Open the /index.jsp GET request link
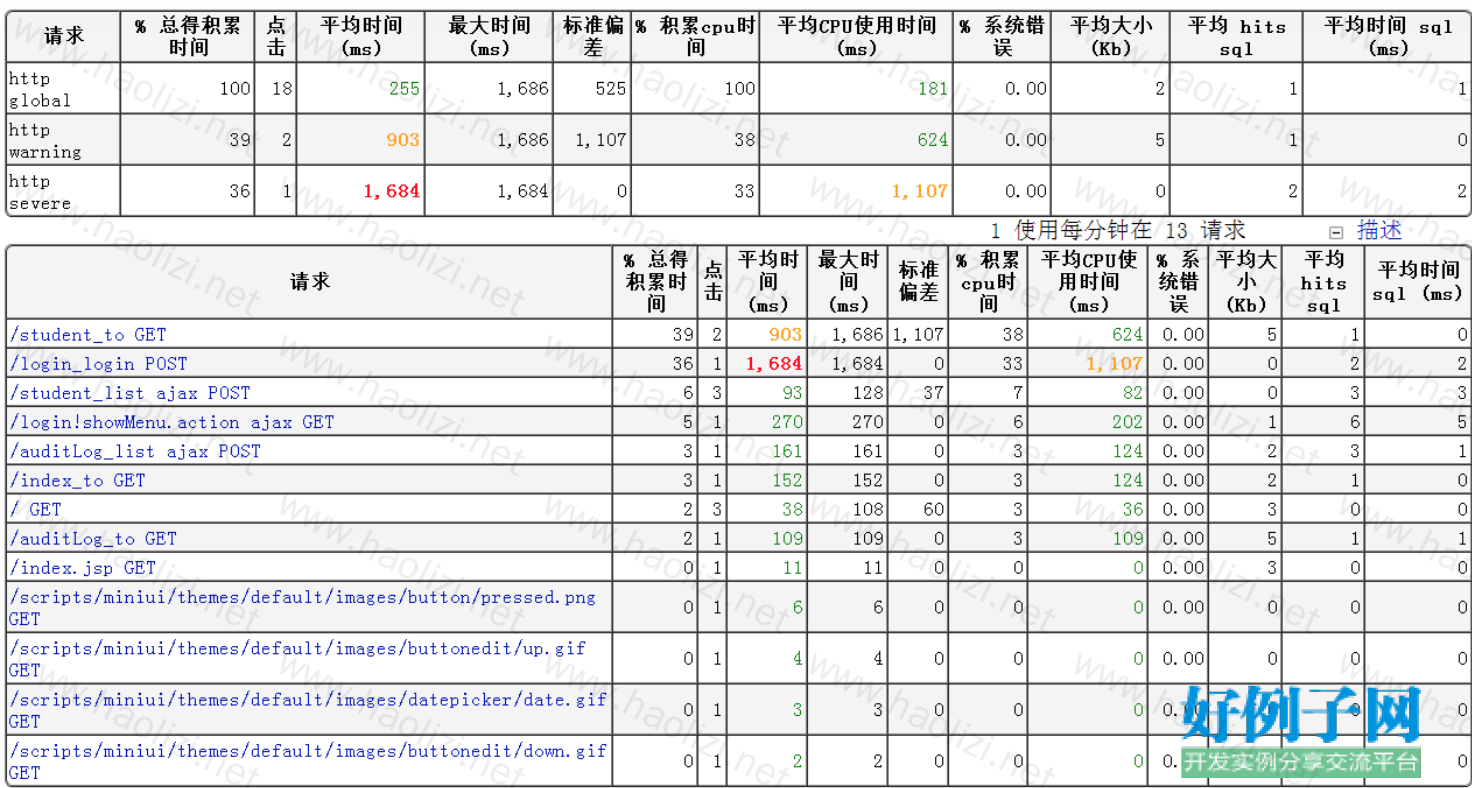 pyautogui.click(x=83, y=567)
